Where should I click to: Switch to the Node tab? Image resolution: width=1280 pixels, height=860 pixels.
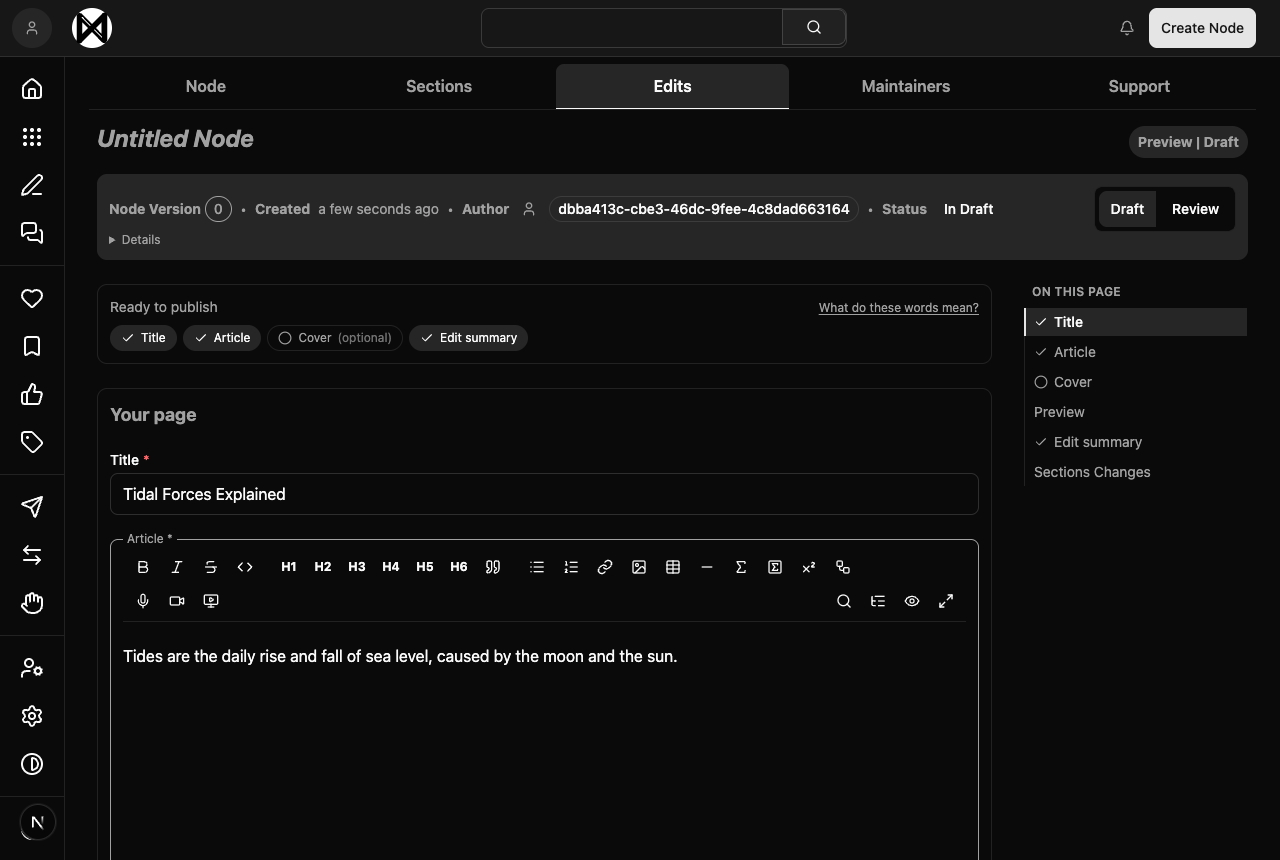206,86
